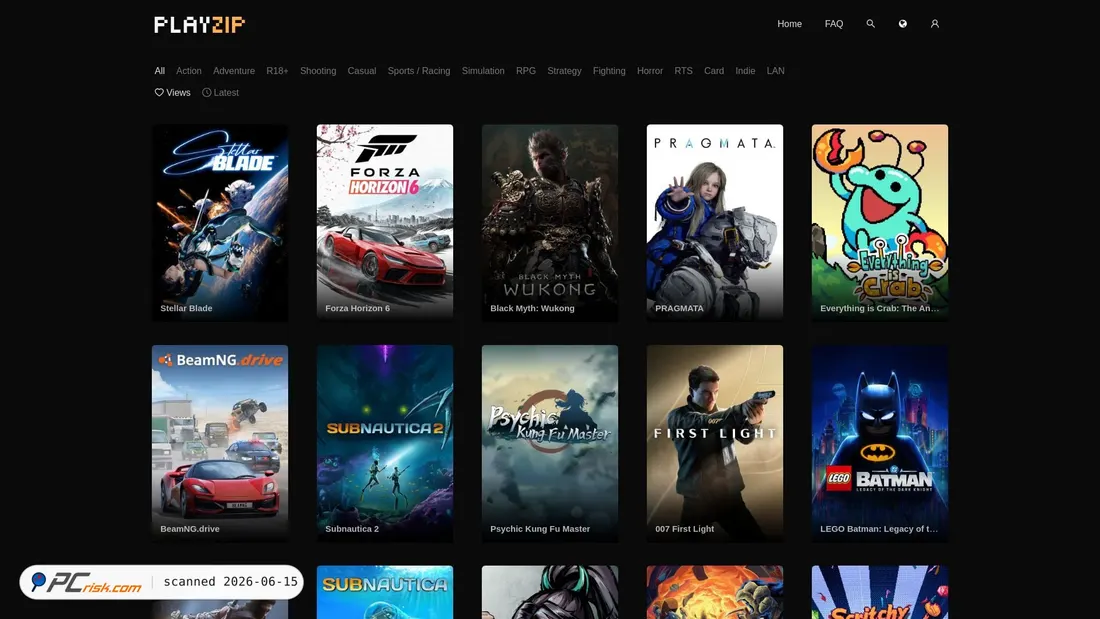This screenshot has height=619, width=1100.
Task: Filter by RTS category
Action: point(683,71)
